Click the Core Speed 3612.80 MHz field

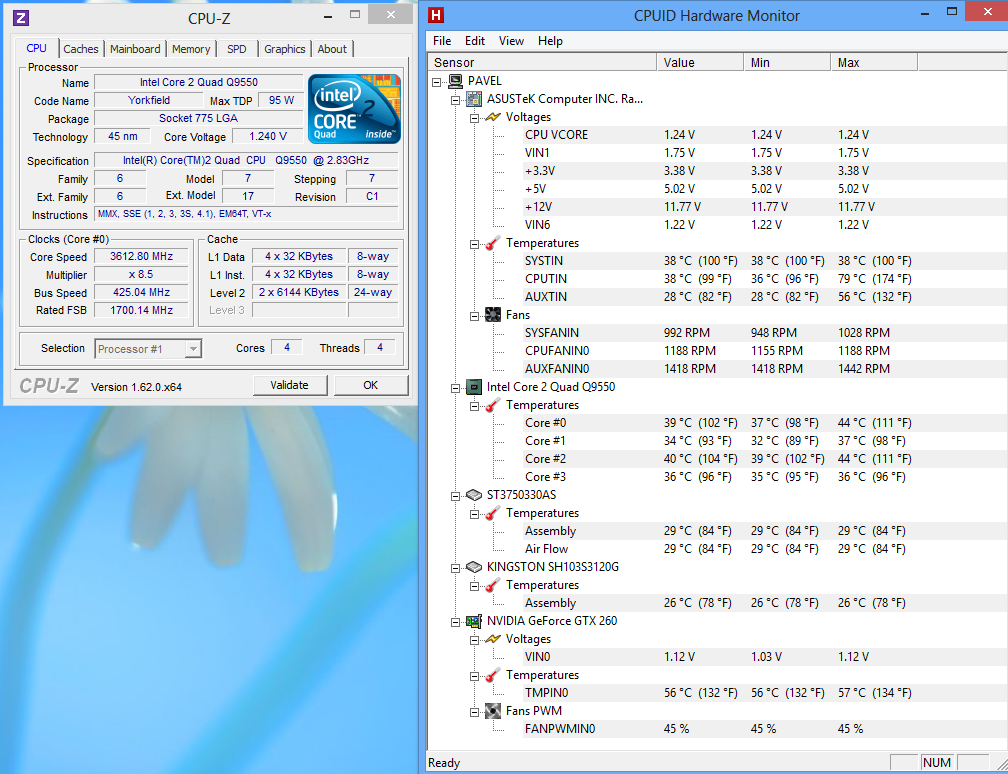pos(141,256)
